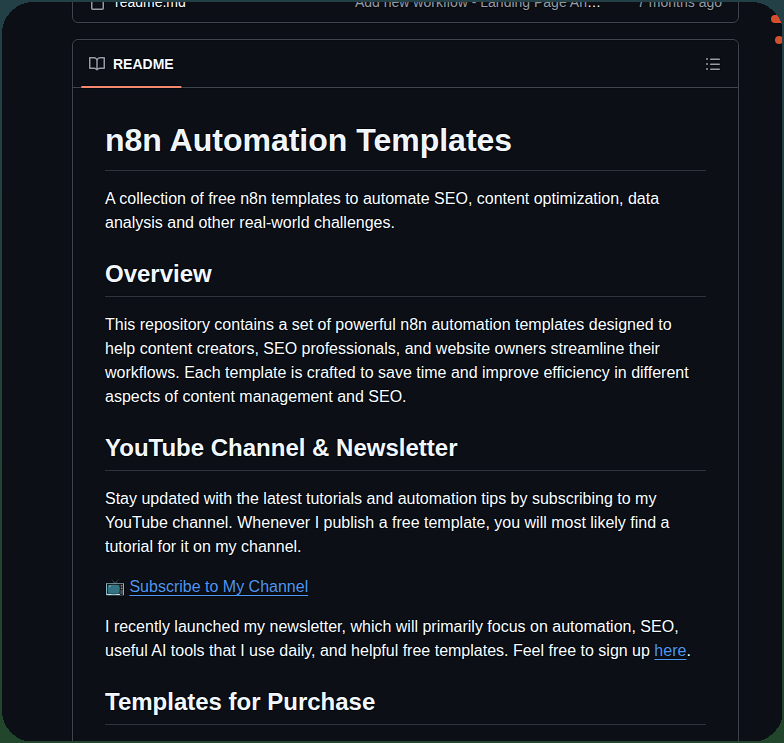Click the paragraph beginning 'Stay updated with the latest'
This screenshot has height=743, width=784.
pos(387,522)
